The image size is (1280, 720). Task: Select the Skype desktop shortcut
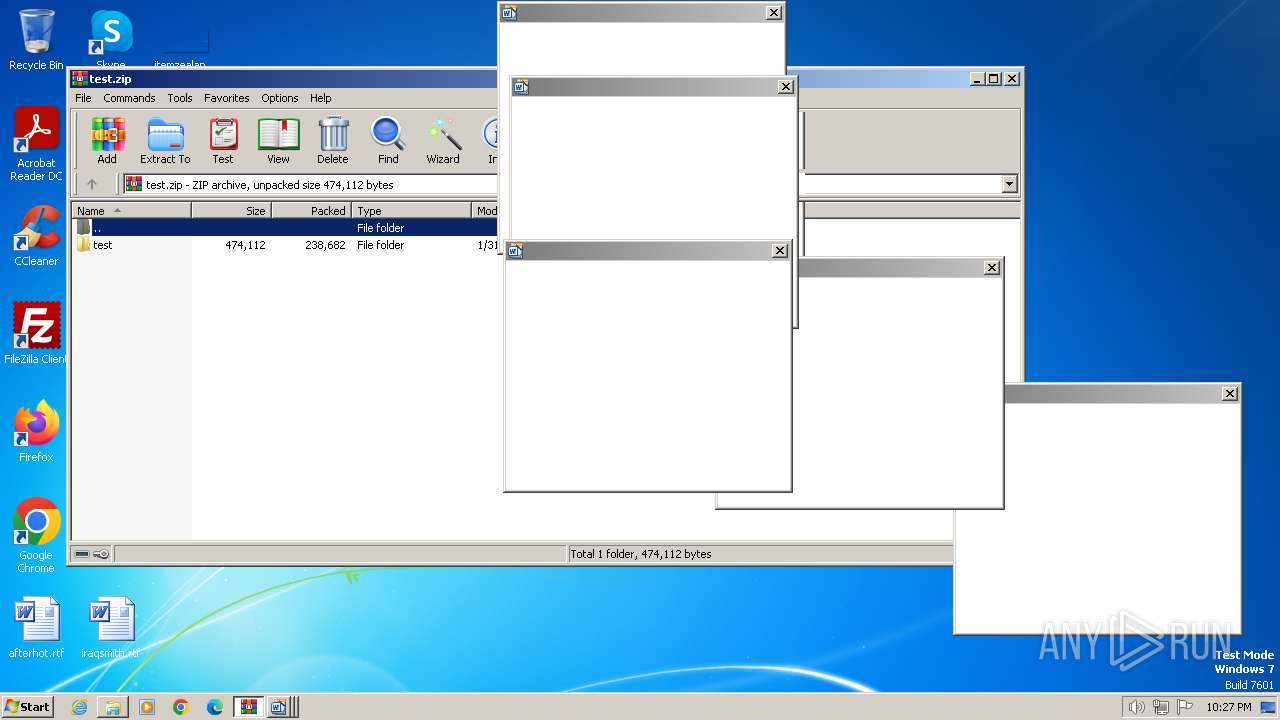pyautogui.click(x=110, y=40)
